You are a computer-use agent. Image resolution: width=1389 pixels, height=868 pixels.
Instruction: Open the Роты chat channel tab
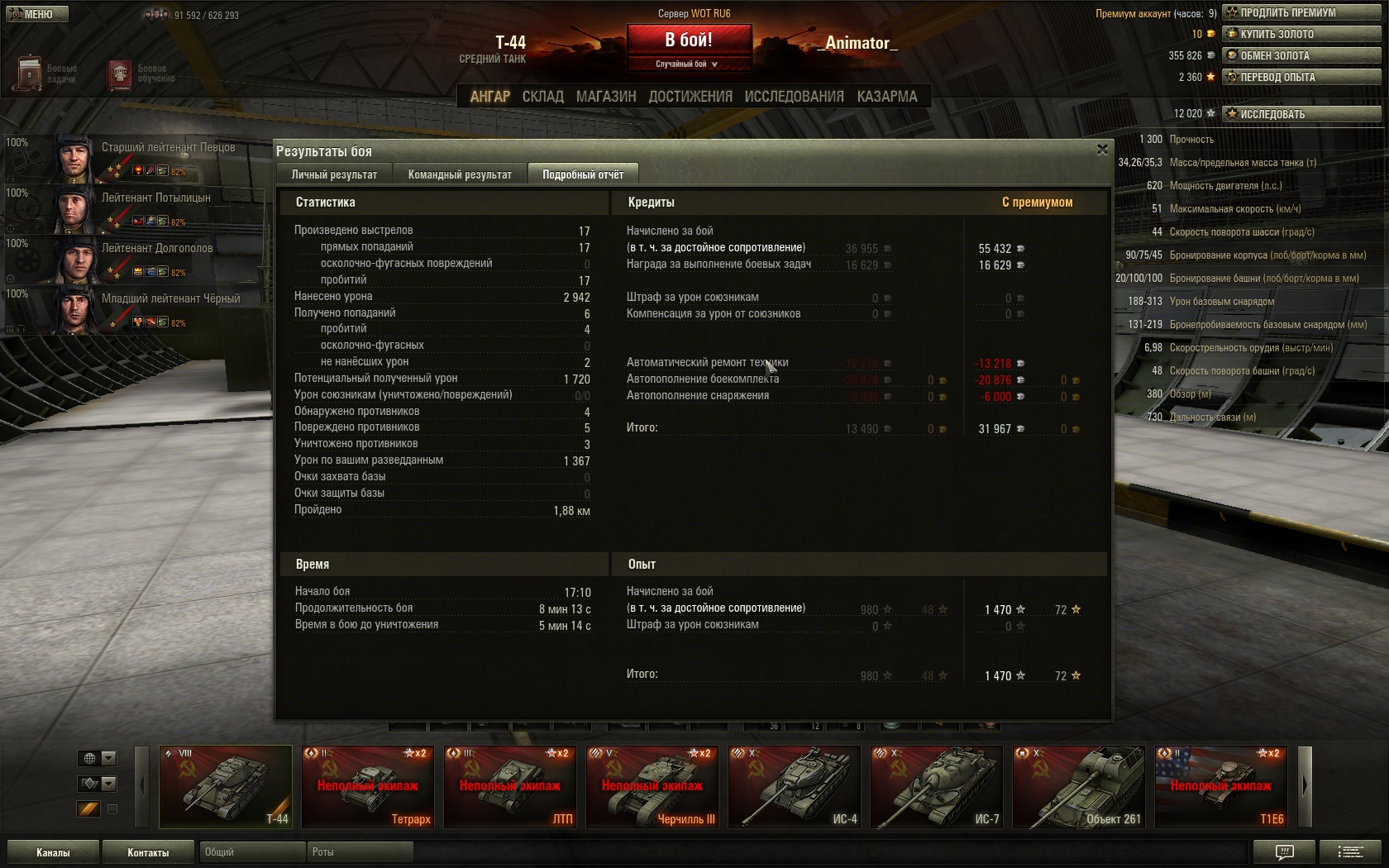(360, 852)
